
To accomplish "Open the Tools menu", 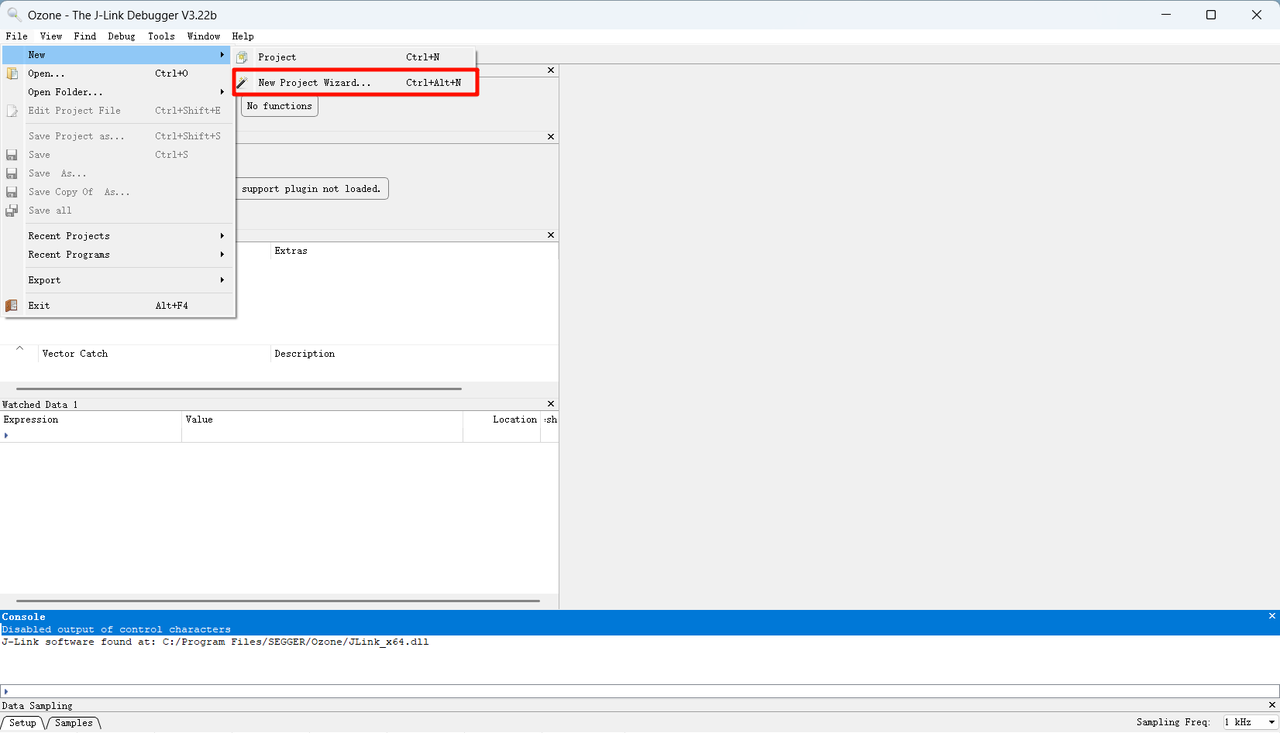I will click(161, 36).
